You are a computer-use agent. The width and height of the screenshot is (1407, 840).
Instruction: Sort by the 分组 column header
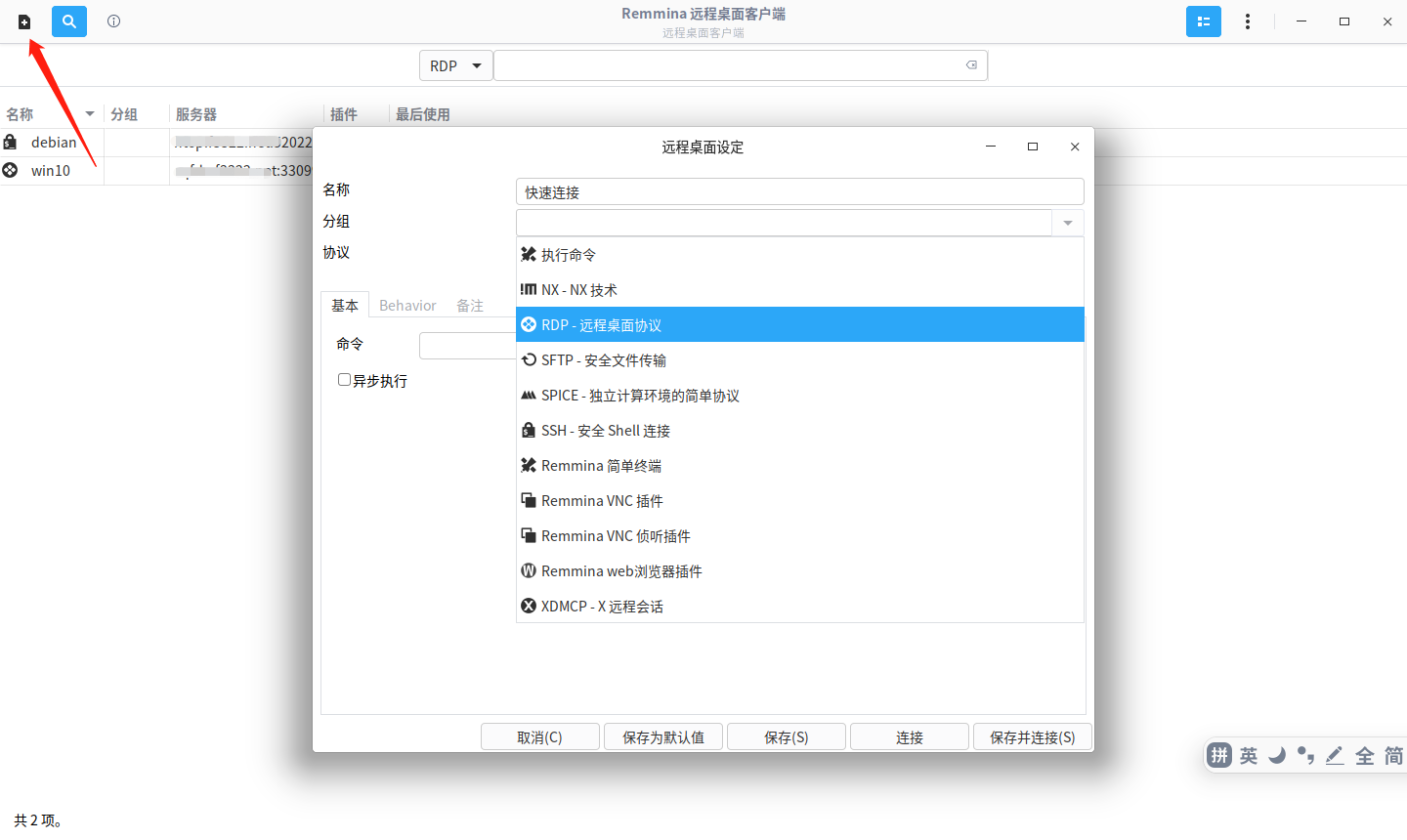tap(124, 114)
